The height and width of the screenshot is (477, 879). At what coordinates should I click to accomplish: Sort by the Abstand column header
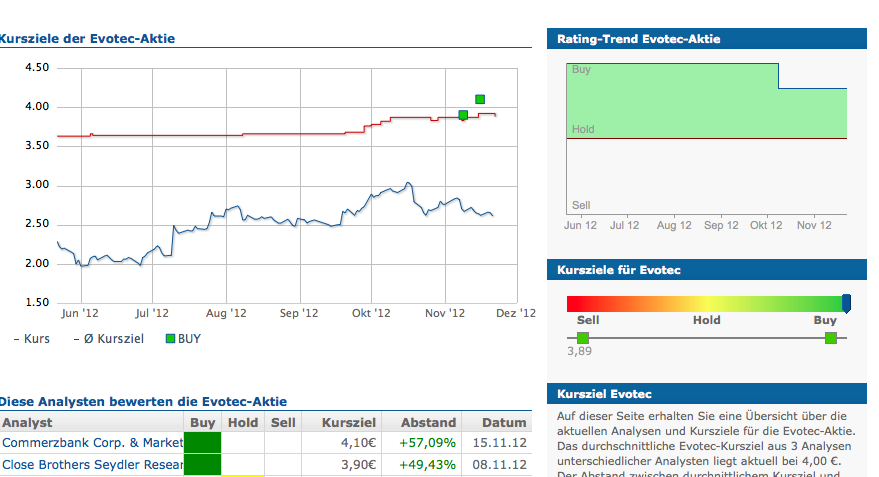click(x=422, y=422)
